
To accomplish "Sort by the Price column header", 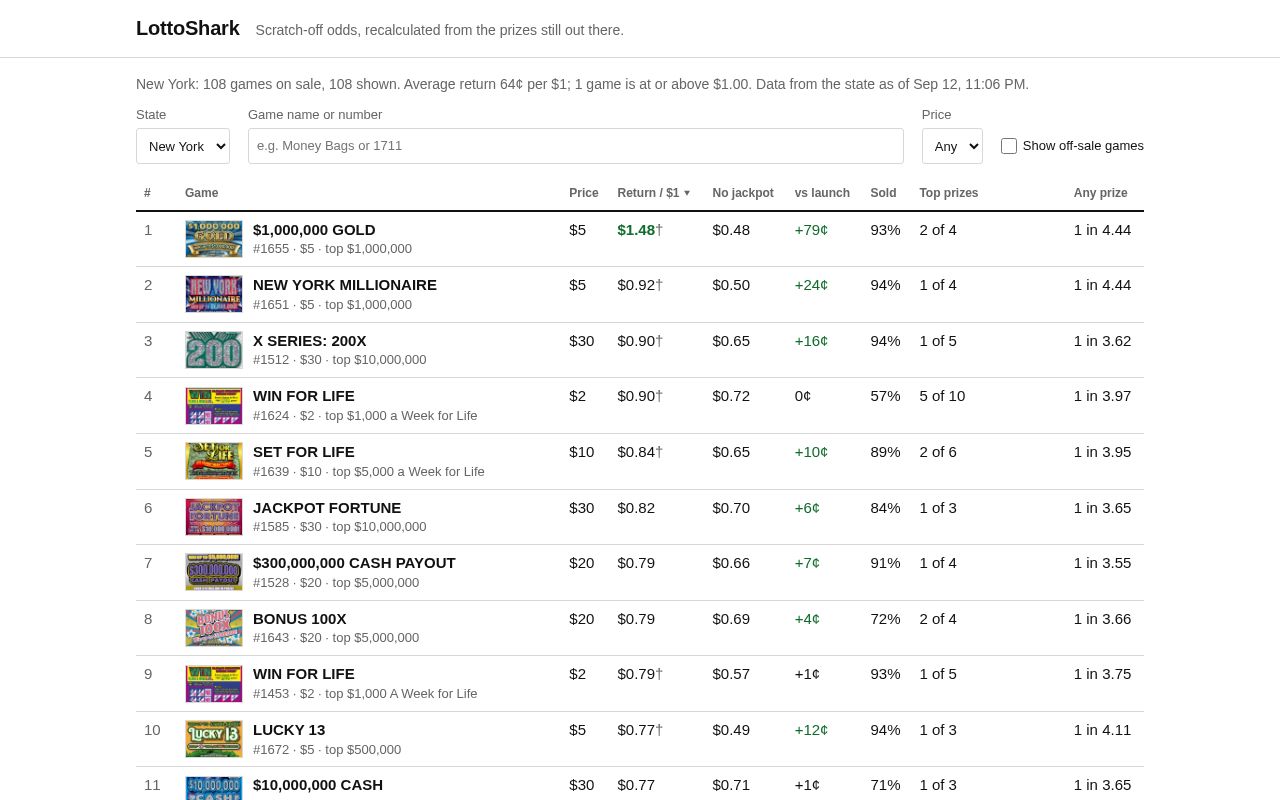I will tap(584, 193).
